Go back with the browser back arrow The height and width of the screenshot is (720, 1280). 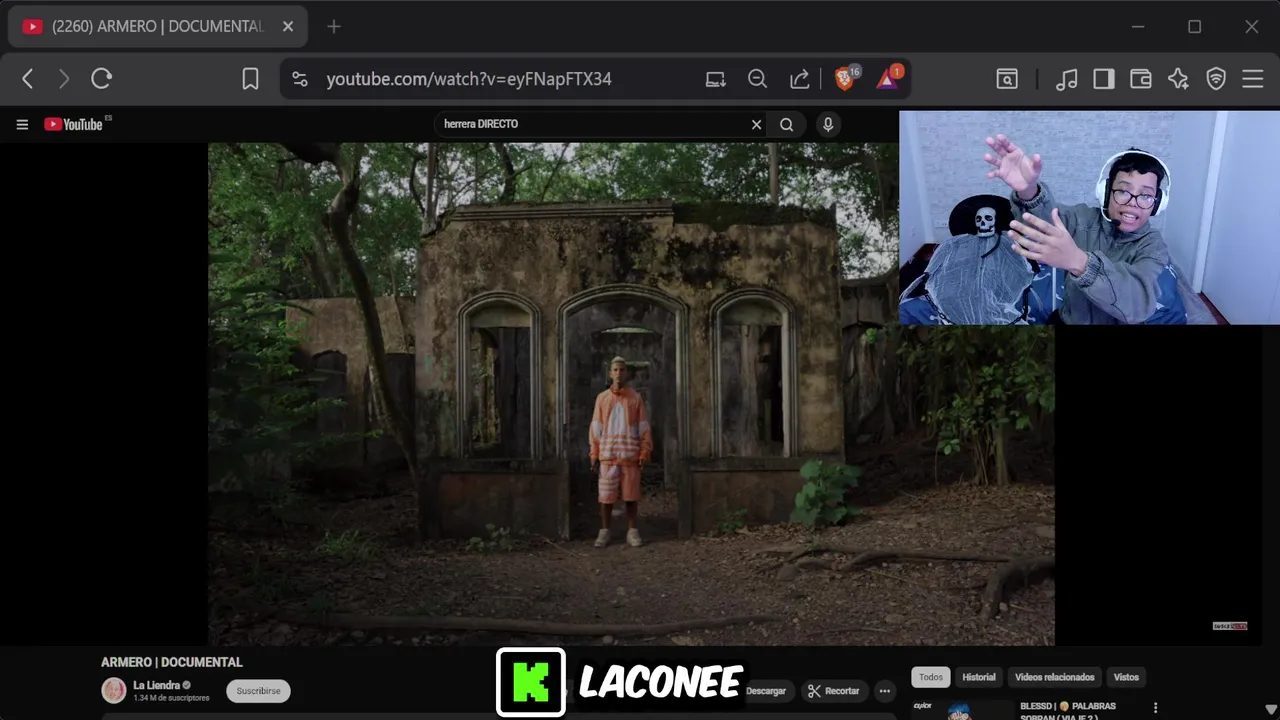(28, 79)
